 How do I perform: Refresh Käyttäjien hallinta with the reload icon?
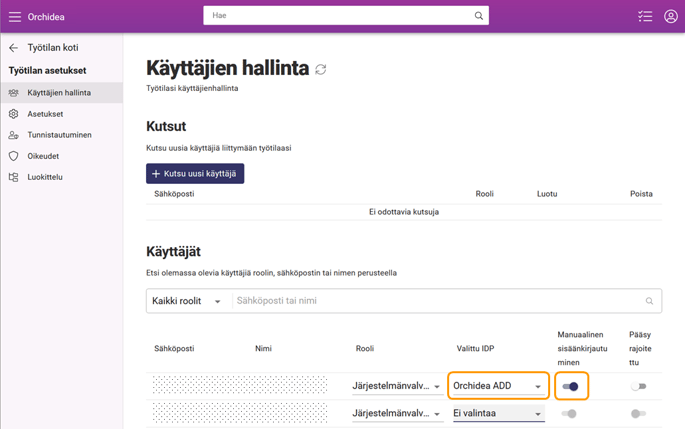[x=321, y=69]
